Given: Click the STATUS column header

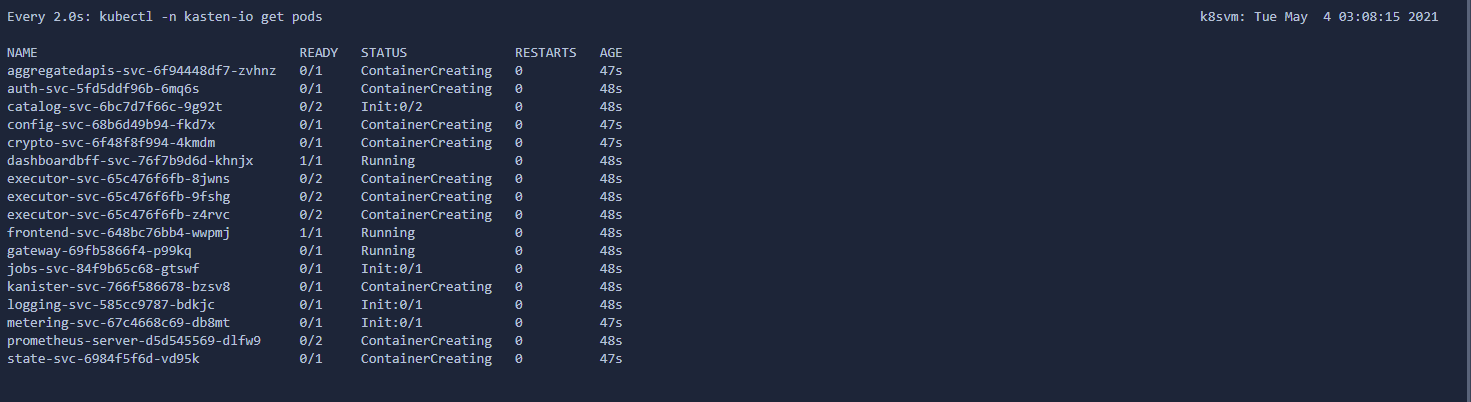Looking at the screenshot, I should pos(384,53).
